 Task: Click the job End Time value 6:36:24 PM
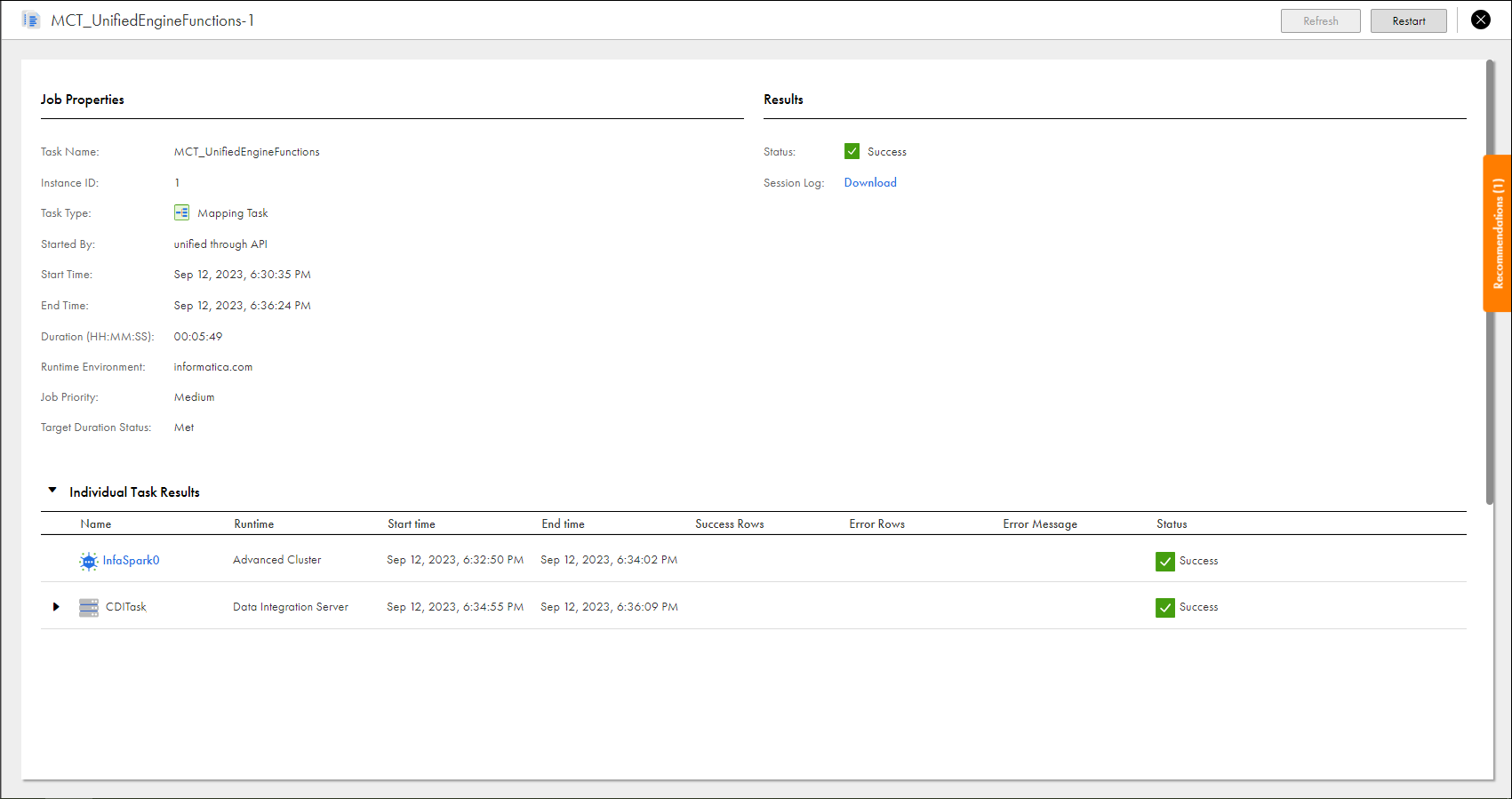[x=243, y=306]
